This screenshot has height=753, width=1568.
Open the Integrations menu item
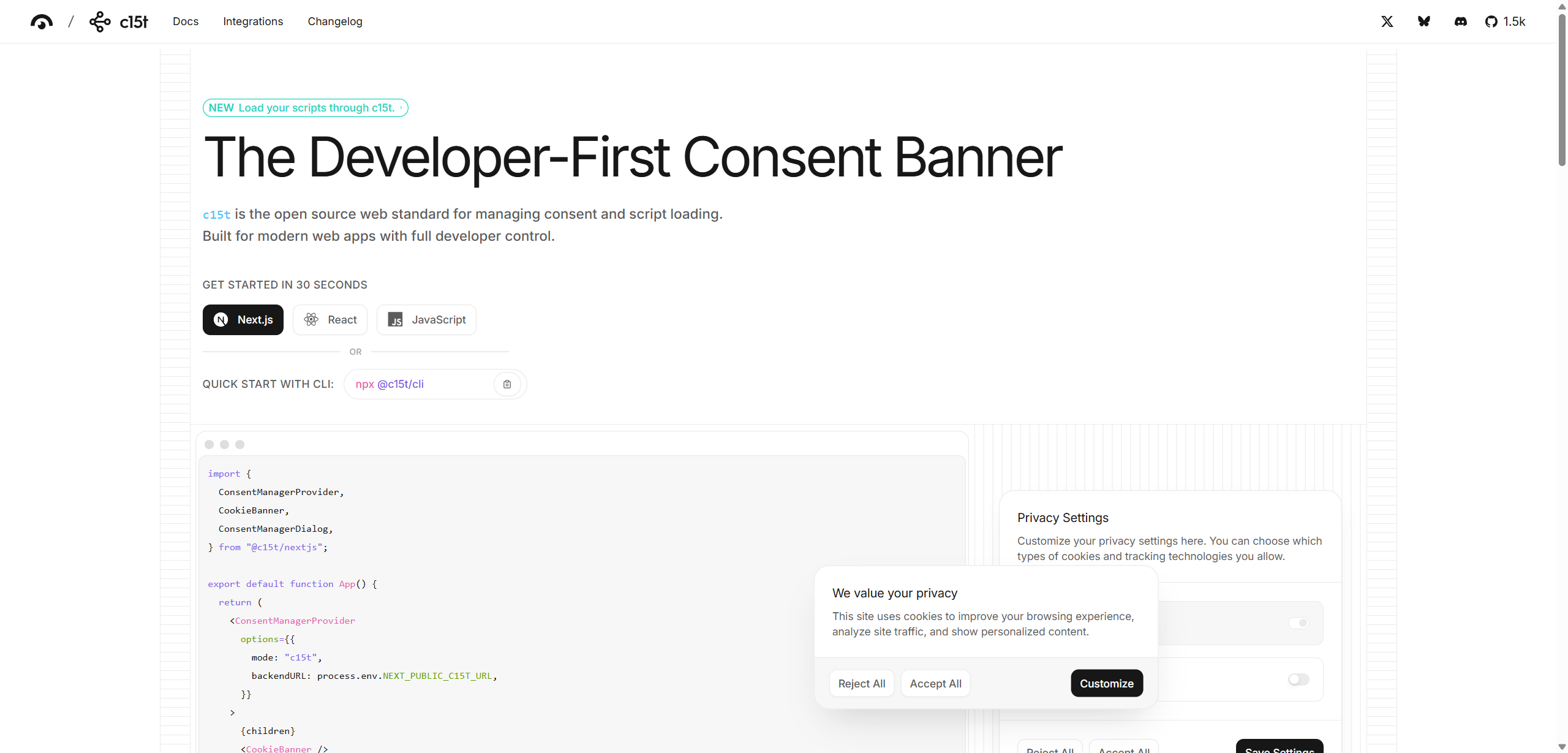tap(253, 21)
